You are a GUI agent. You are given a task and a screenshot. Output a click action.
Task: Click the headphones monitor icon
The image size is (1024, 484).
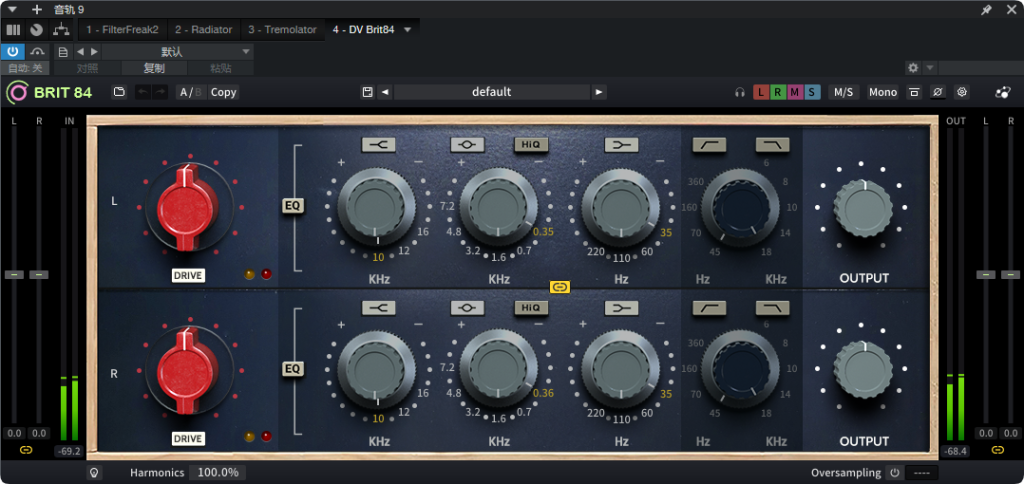[739, 92]
